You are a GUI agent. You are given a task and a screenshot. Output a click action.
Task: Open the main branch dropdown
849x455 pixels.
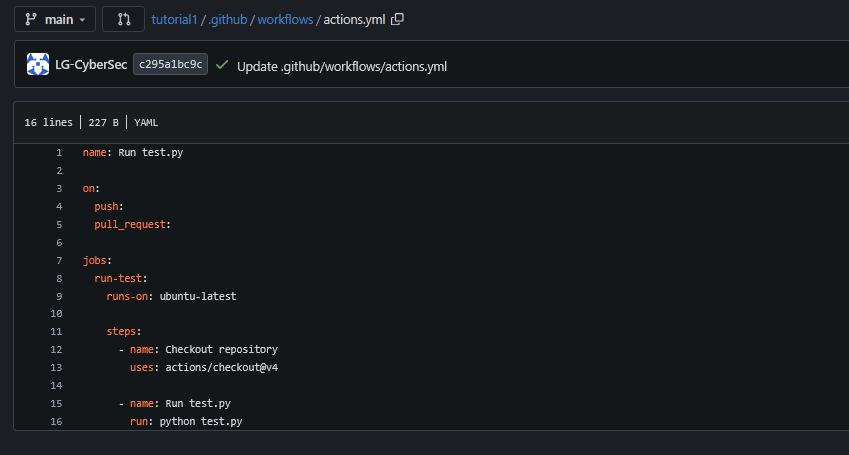(x=55, y=19)
